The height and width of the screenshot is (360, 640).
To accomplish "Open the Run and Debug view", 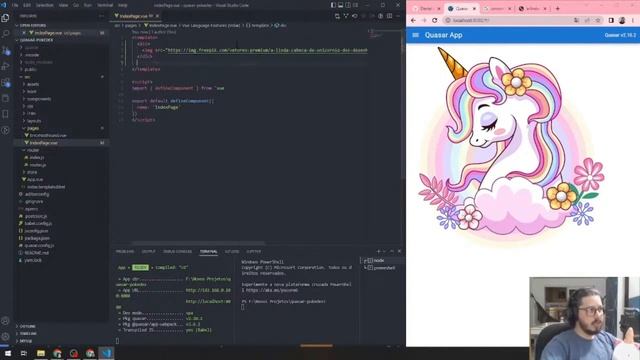I will click(5, 67).
